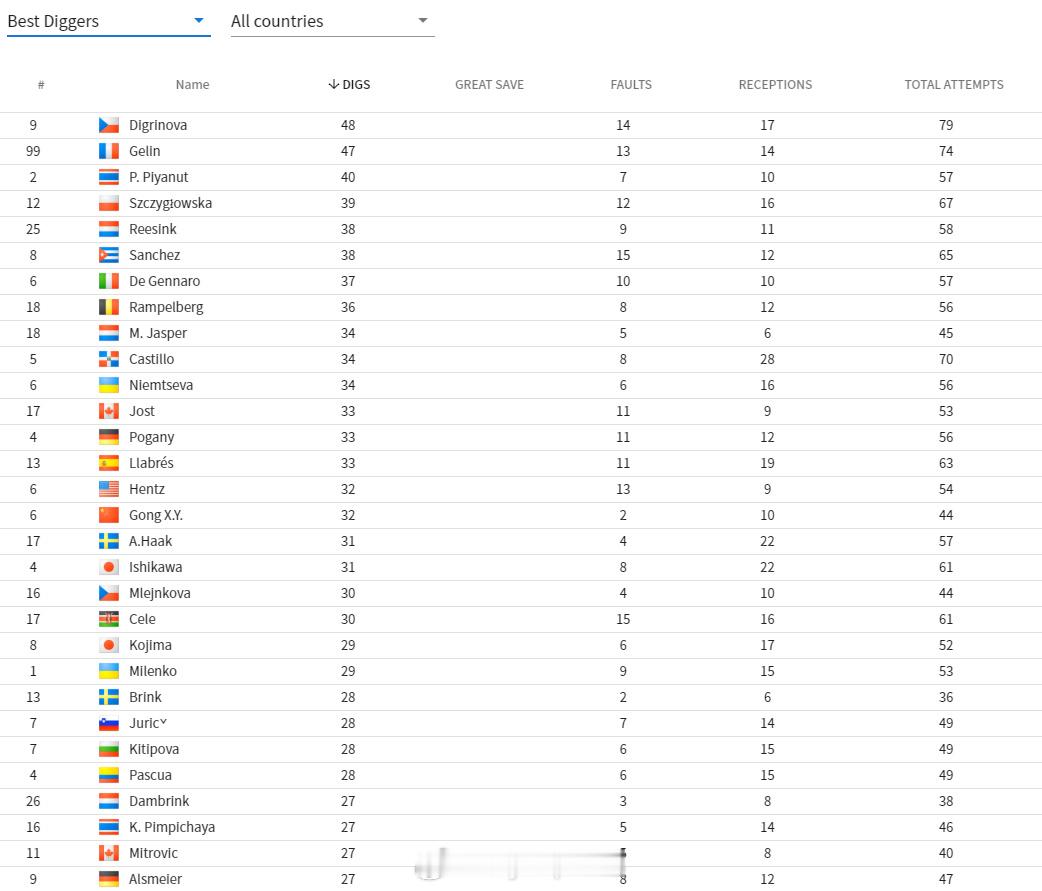
Task: Click Czech flag next to Digrinova
Action: 109,125
